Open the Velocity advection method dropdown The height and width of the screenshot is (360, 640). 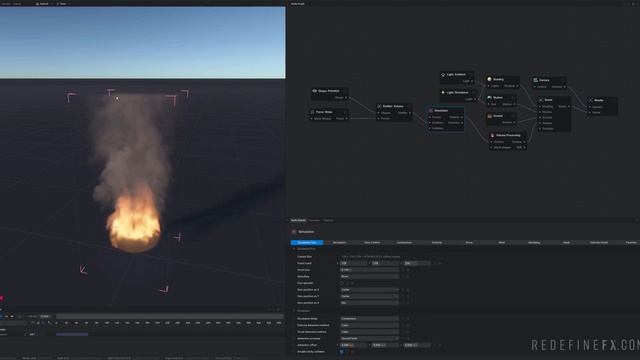(370, 325)
